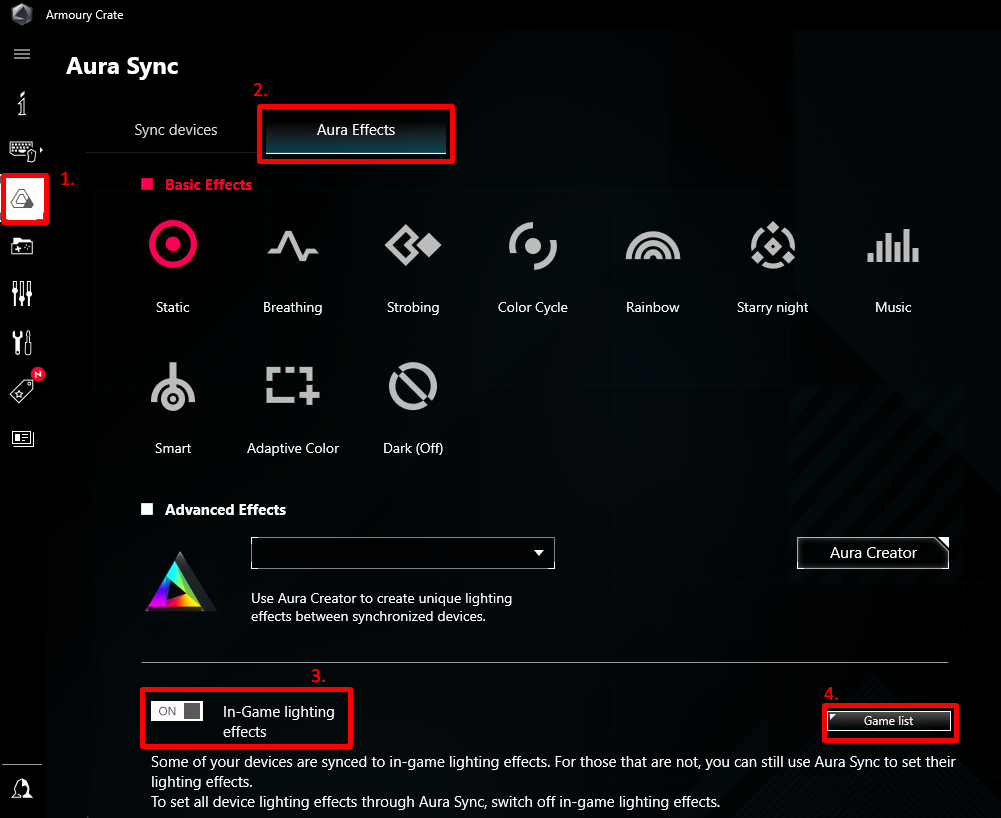The height and width of the screenshot is (818, 1001).
Task: Open the Advanced Effects dropdown
Action: (402, 553)
